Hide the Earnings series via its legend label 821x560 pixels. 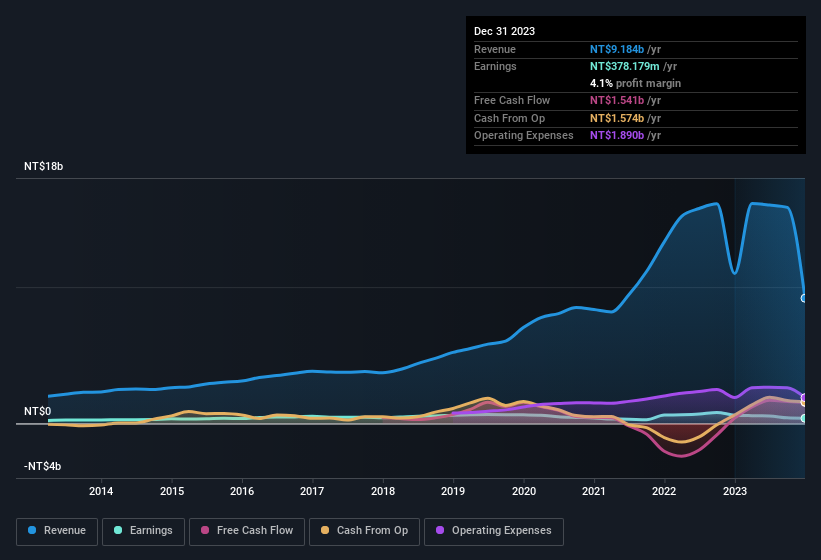click(151, 530)
